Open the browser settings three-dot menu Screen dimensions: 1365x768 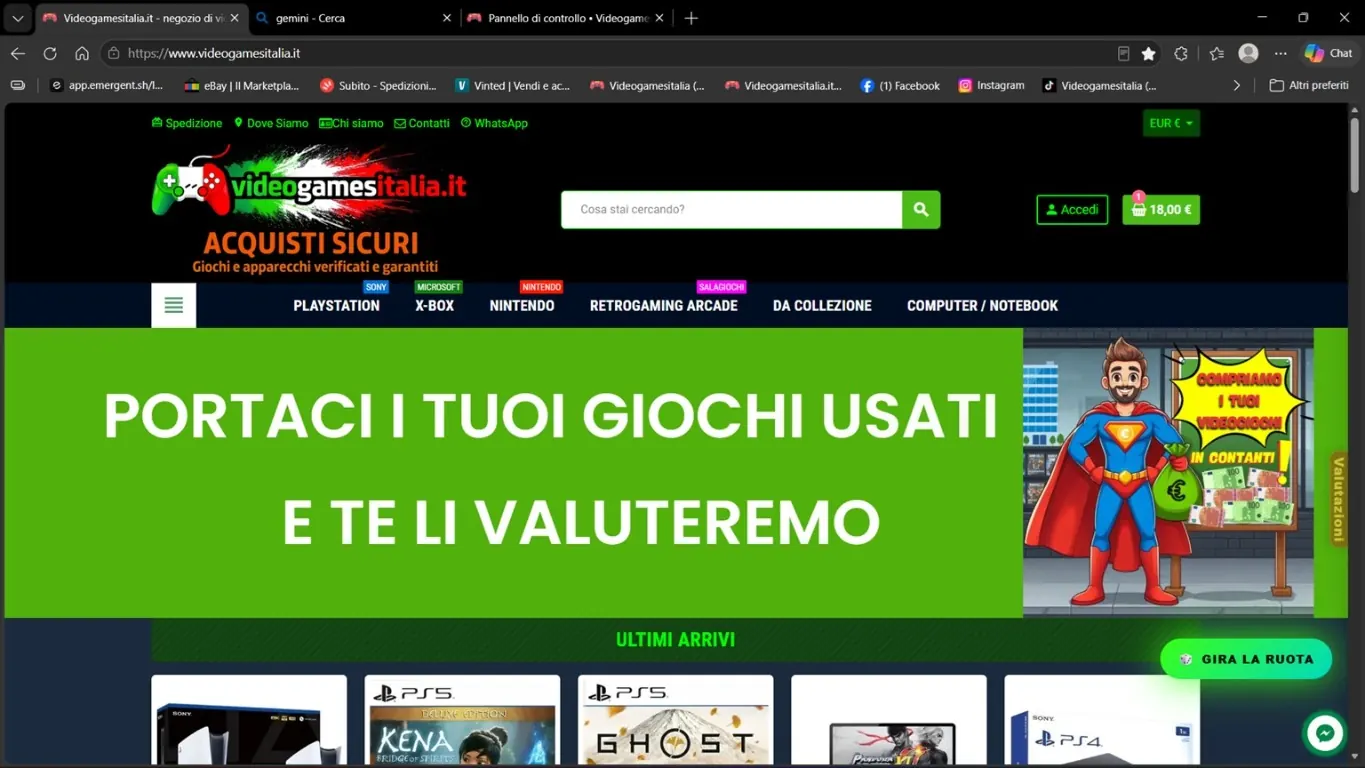[x=1281, y=53]
